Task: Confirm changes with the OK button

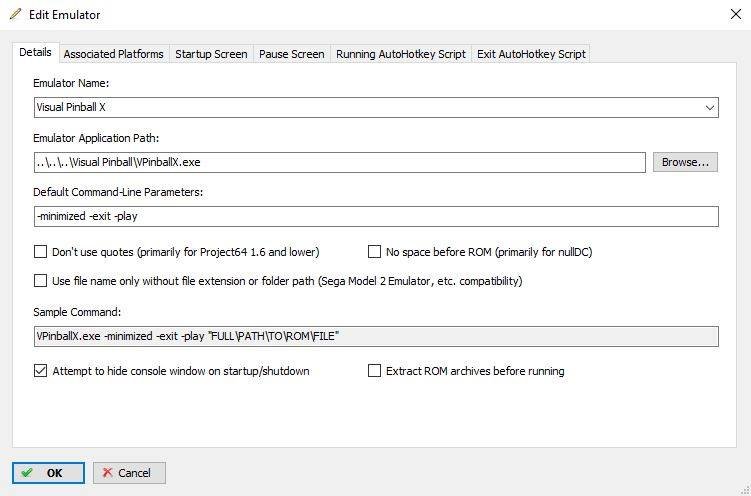Action: point(48,473)
